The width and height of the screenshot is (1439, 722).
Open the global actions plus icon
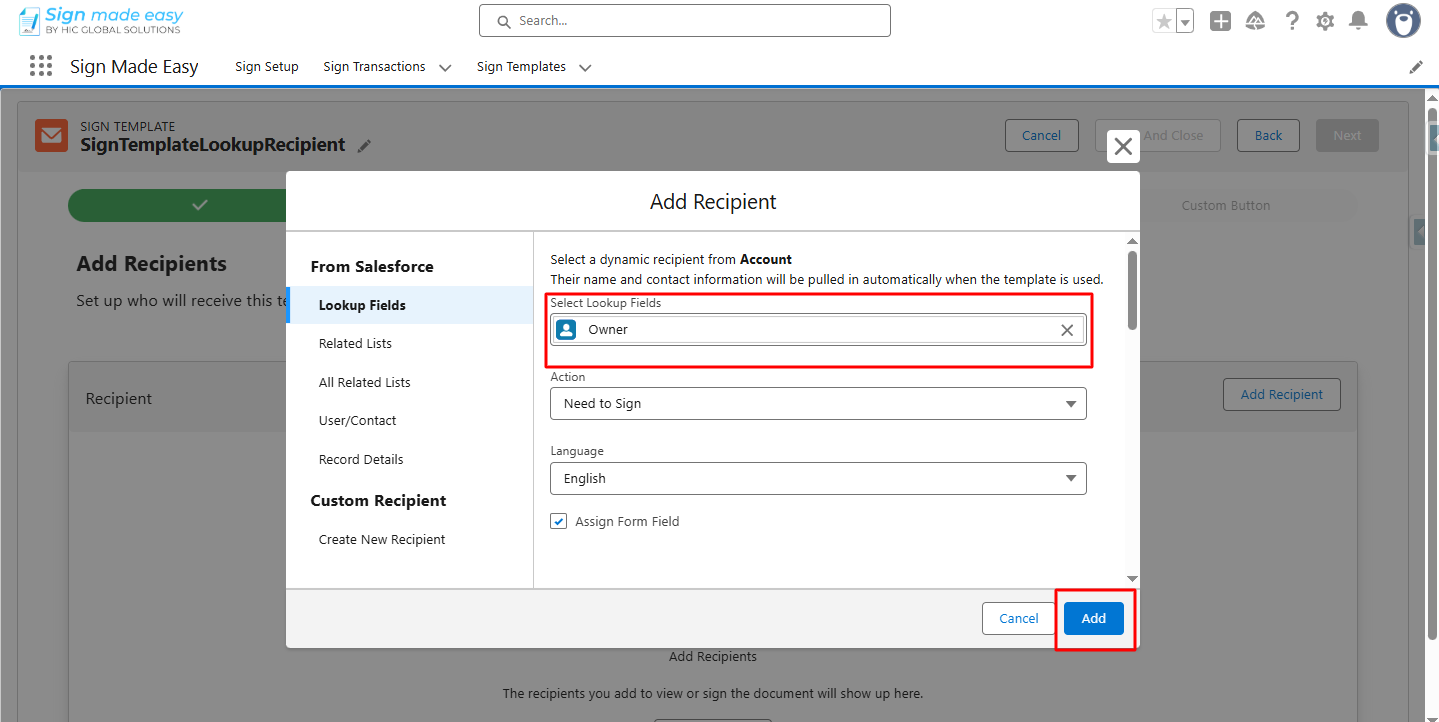[x=1220, y=21]
